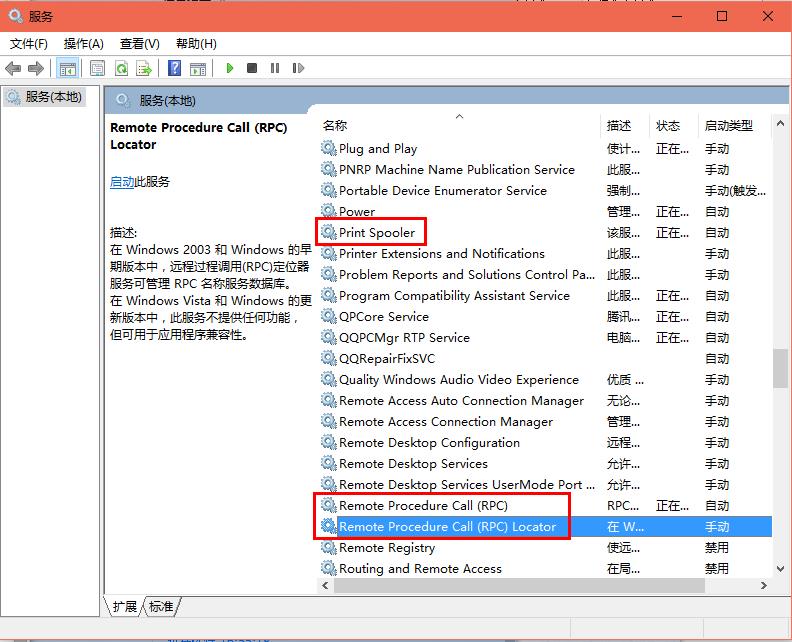Click gear icon beside Plug and Play
The image size is (792, 642).
[x=328, y=148]
